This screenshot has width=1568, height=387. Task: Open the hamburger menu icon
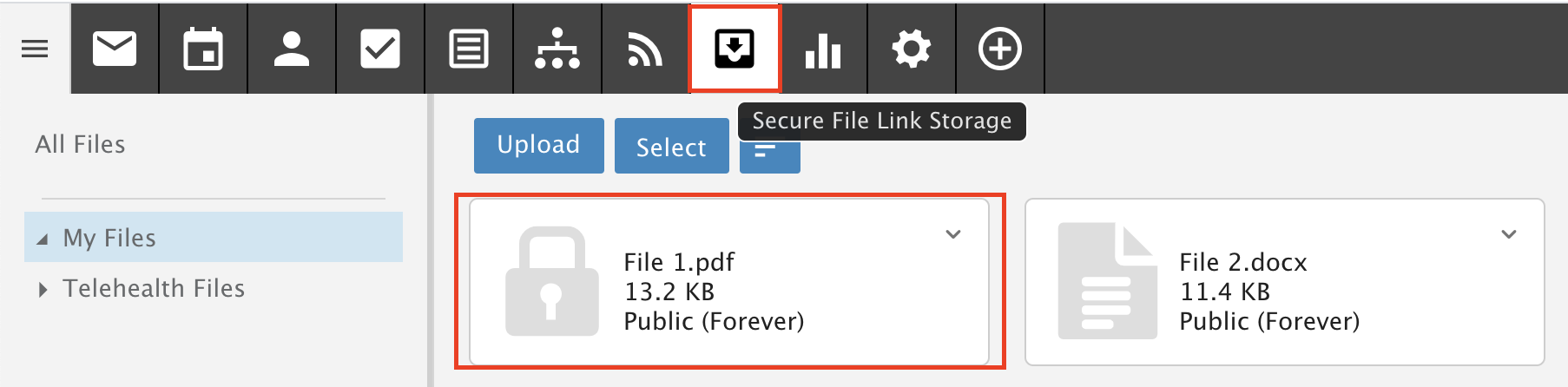(35, 49)
